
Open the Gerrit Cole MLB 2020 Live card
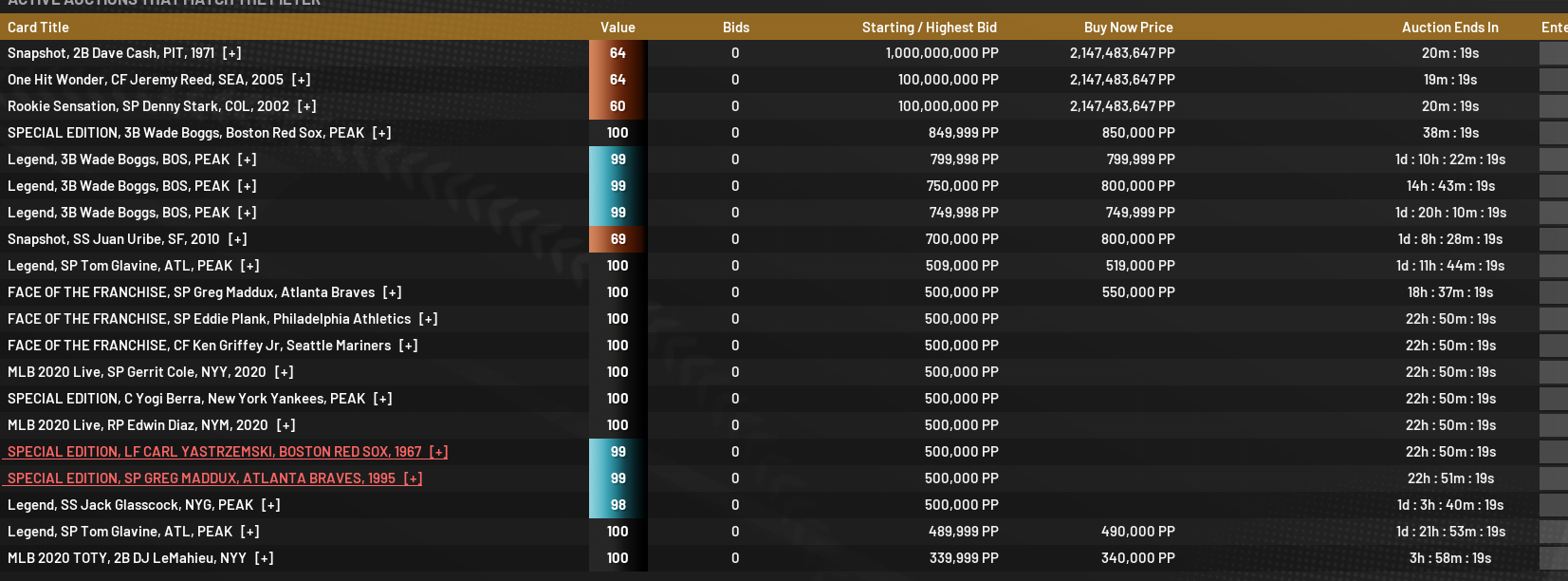pos(137,372)
